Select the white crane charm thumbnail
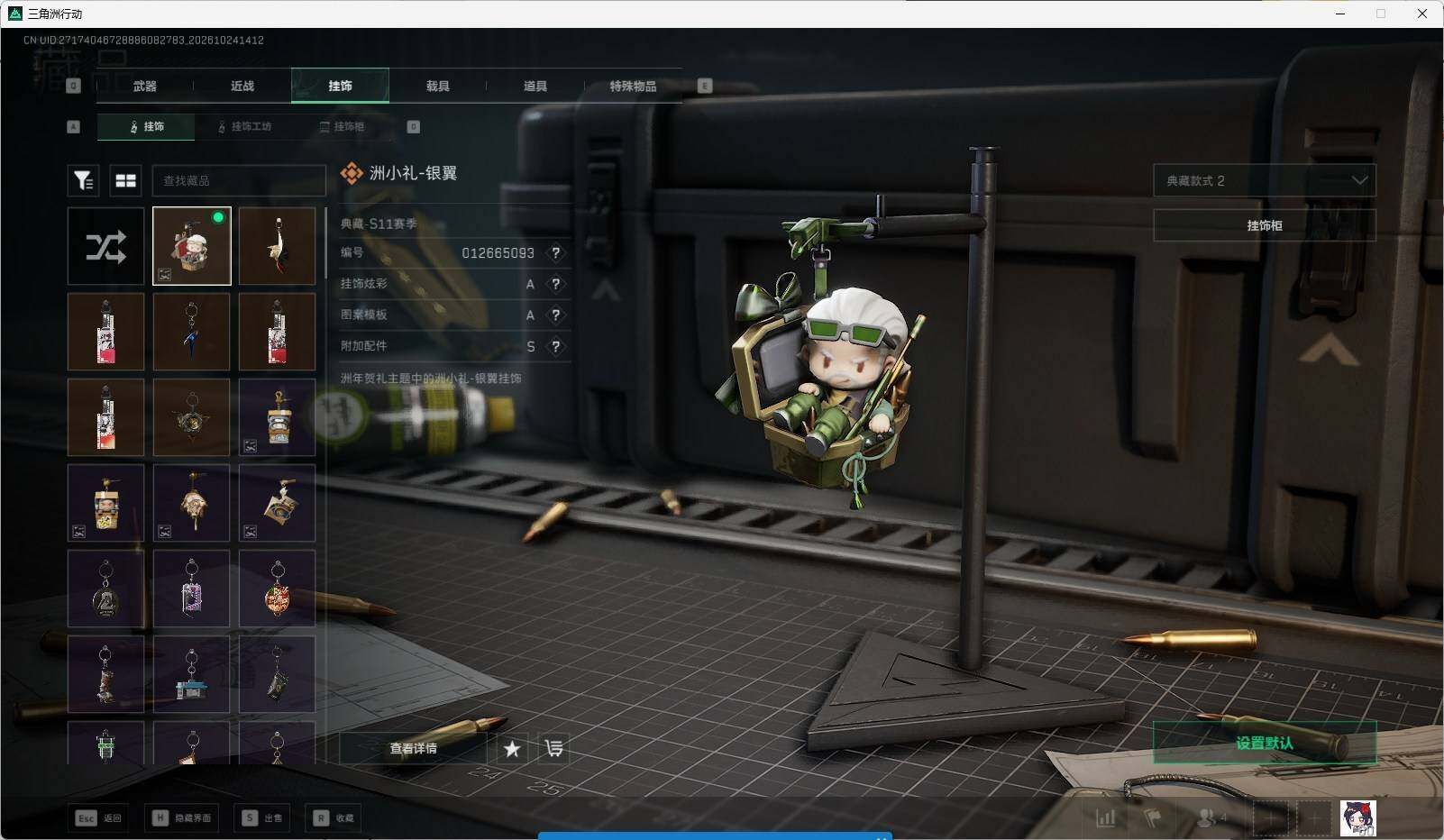Screen dimensions: 1444x840 [x=277, y=246]
